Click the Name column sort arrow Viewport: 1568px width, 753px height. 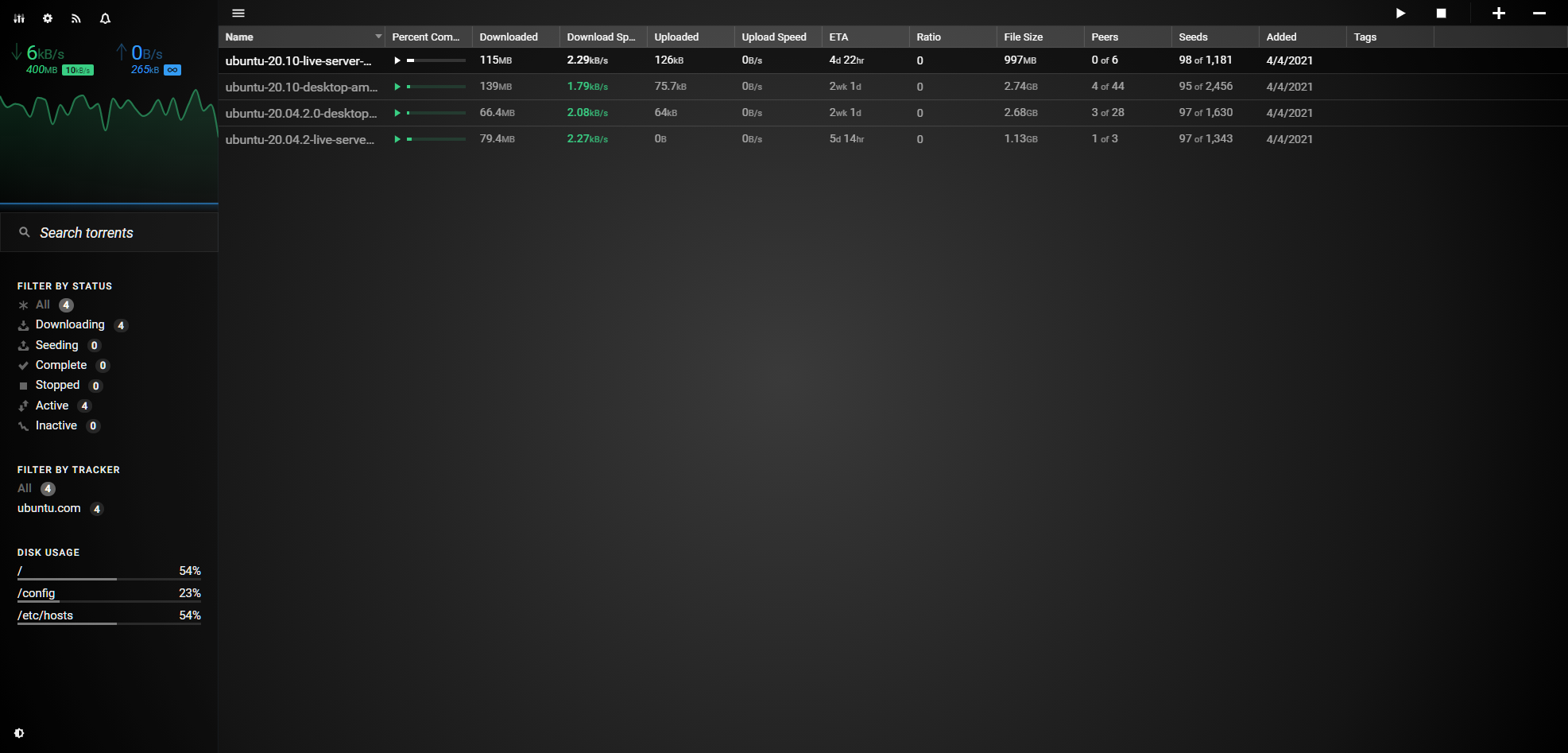pos(378,37)
